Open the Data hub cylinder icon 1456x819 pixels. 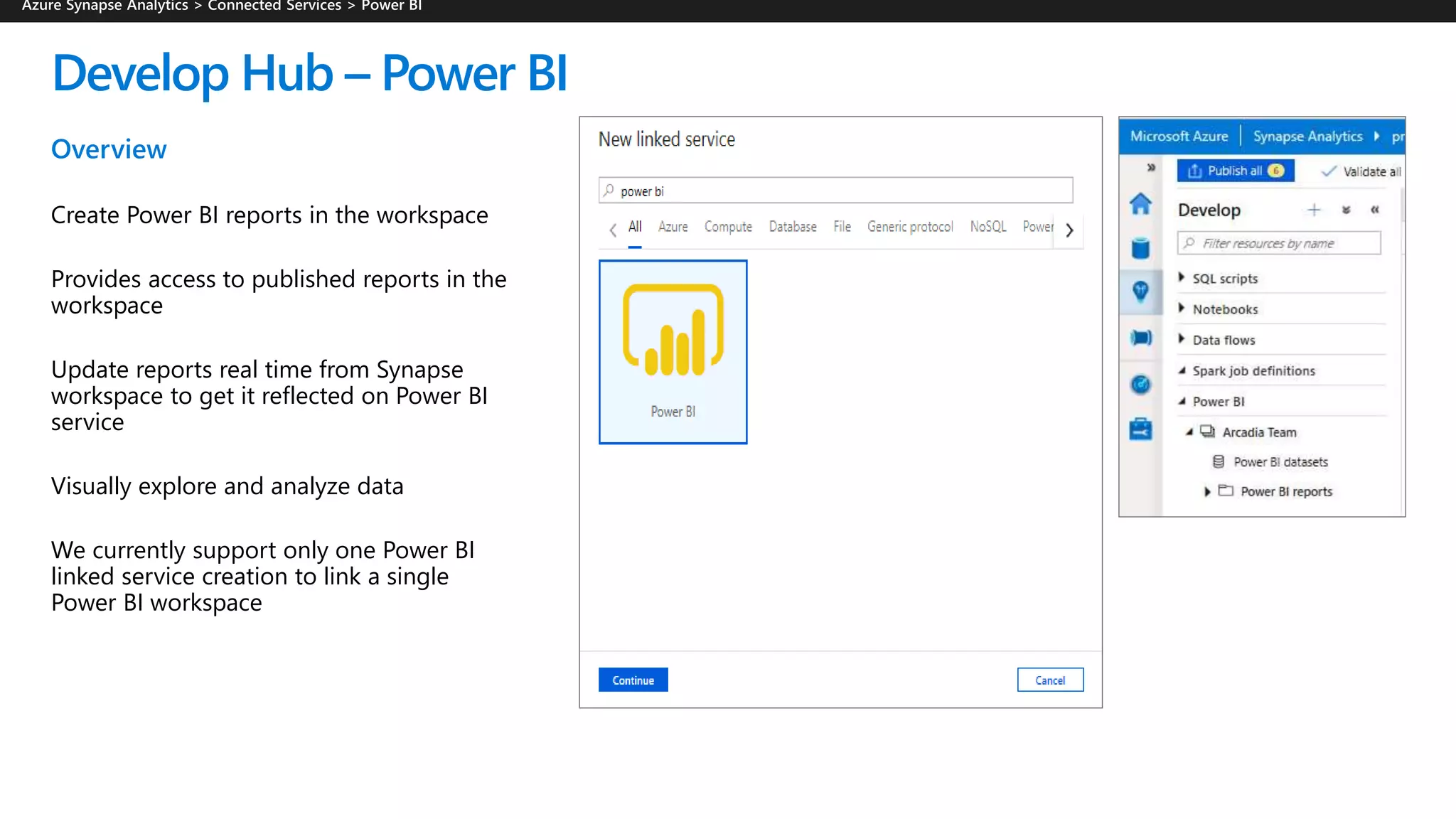pyautogui.click(x=1140, y=248)
